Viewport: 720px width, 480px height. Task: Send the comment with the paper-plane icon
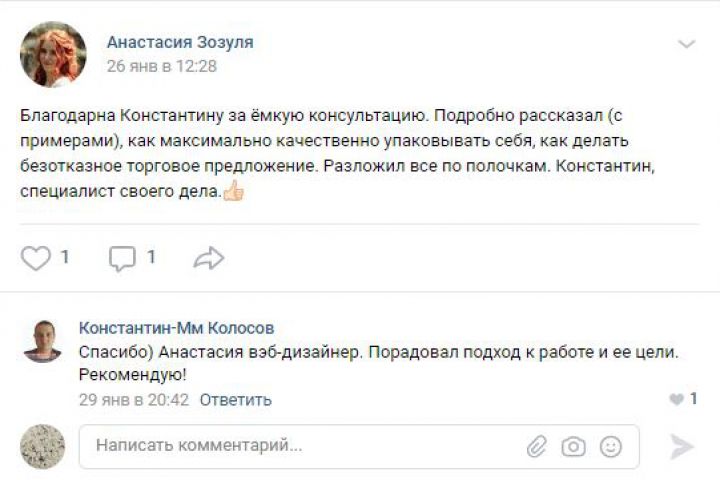point(682,447)
